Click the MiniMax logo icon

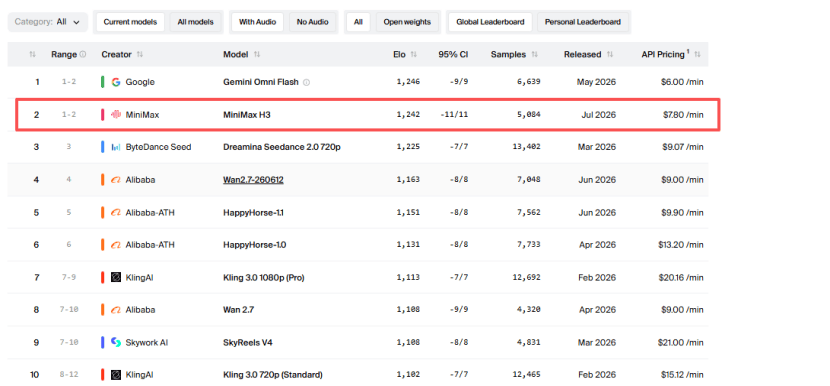[116, 114]
